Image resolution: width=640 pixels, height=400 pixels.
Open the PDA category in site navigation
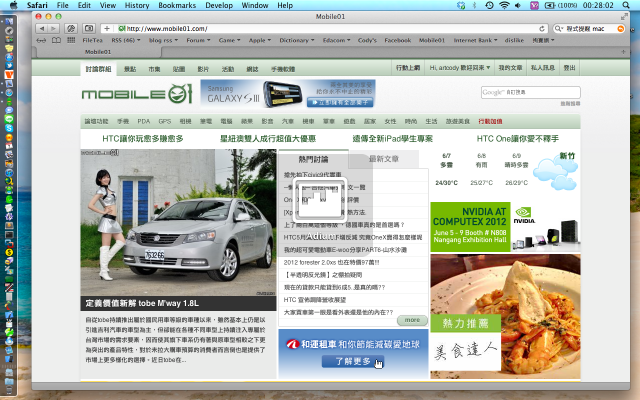pyautogui.click(x=144, y=121)
